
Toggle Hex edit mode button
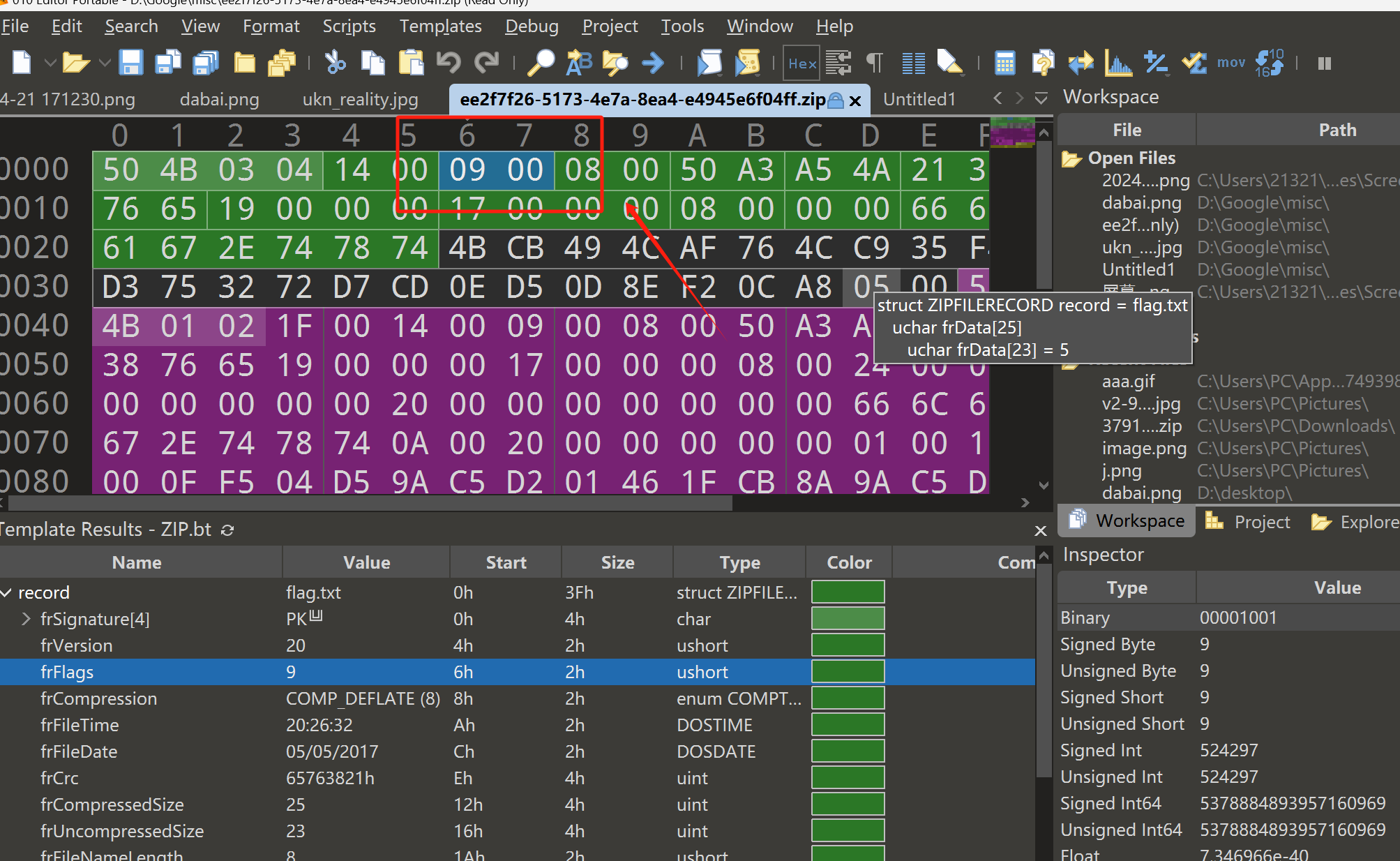[x=801, y=63]
